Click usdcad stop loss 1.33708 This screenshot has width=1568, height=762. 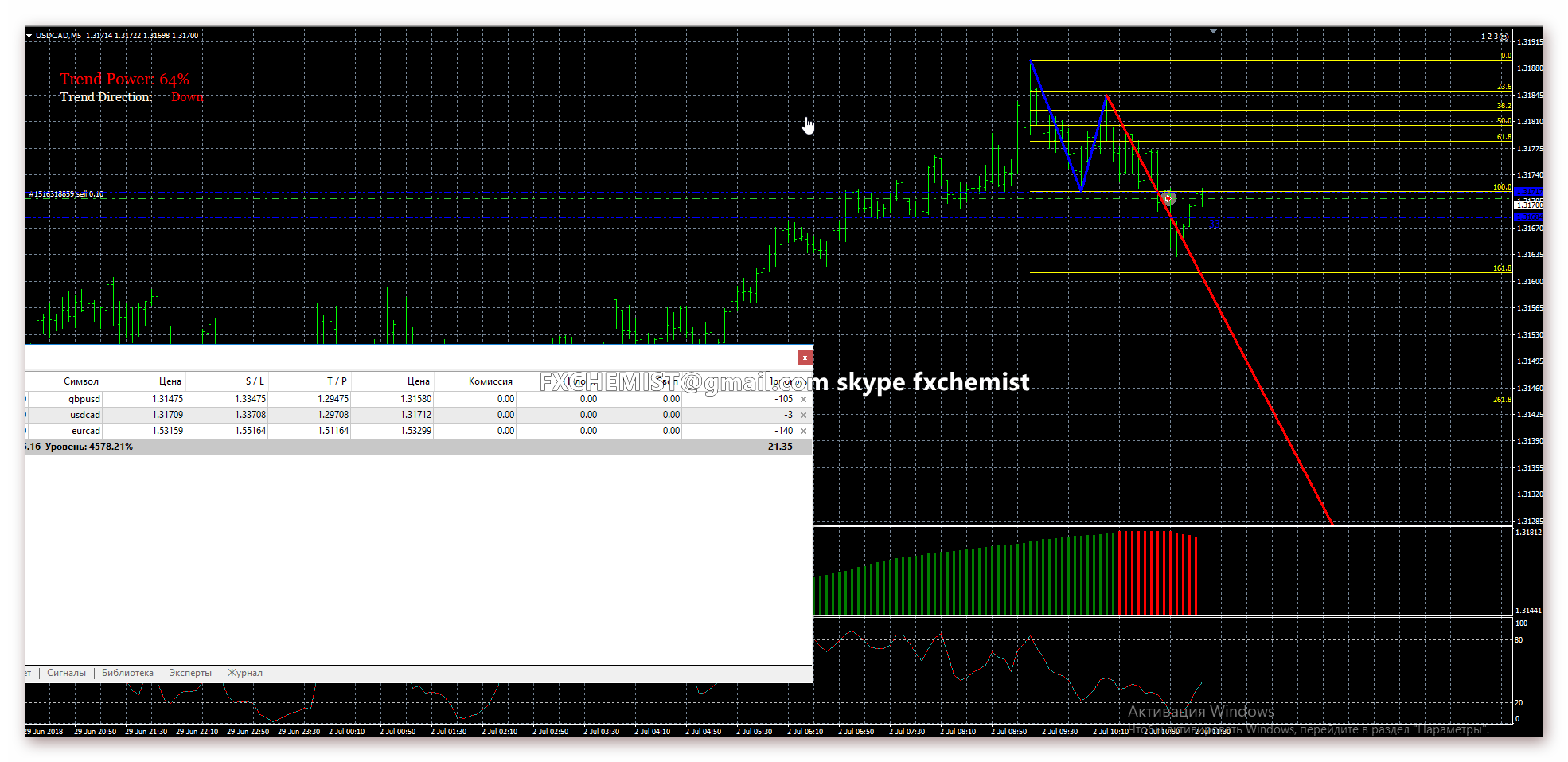250,415
